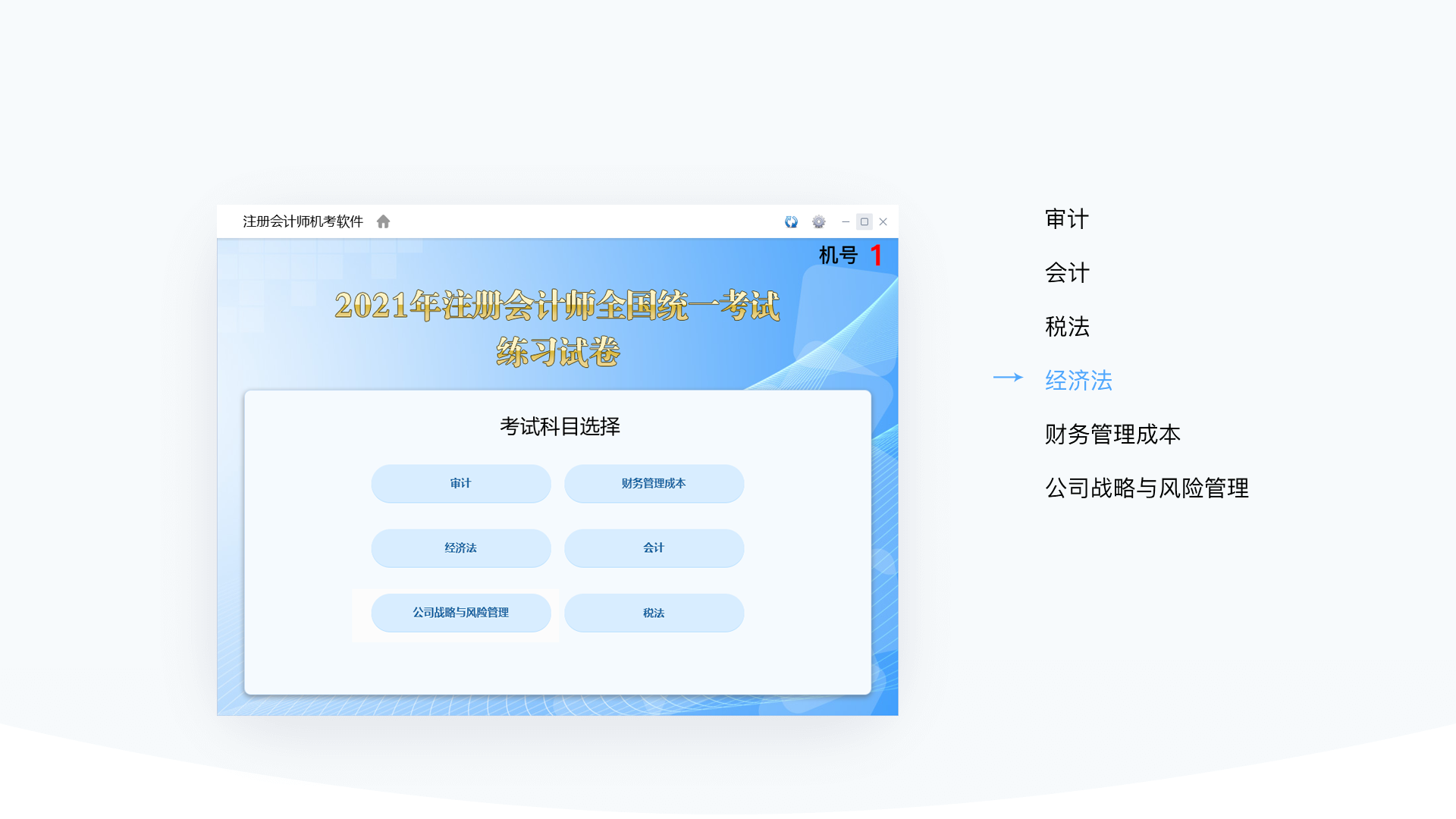Open the settings gear icon

coord(818,221)
